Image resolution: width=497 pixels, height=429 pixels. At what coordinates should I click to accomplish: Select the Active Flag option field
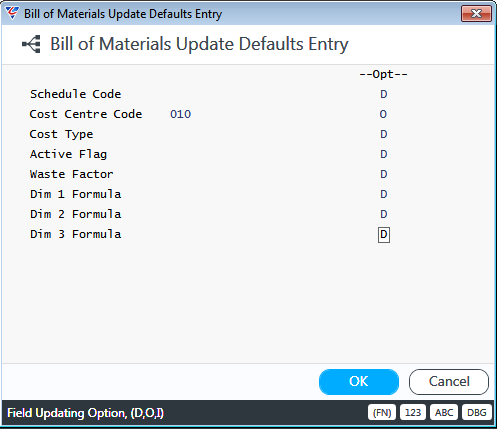(x=384, y=154)
